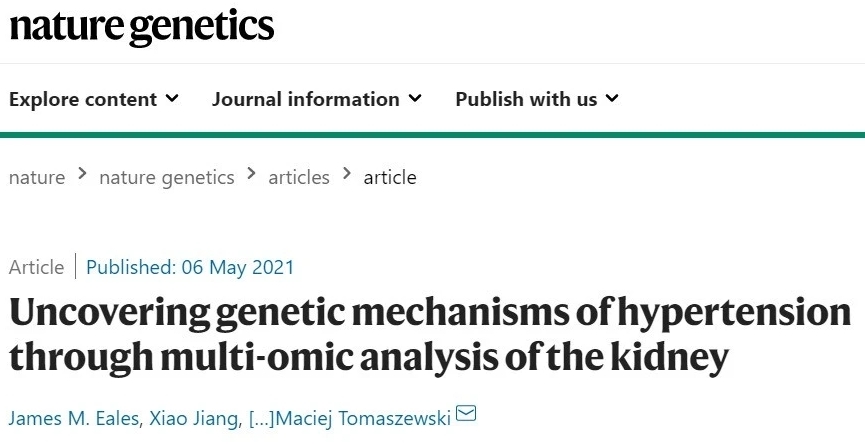Click the article title heading text

430,335
